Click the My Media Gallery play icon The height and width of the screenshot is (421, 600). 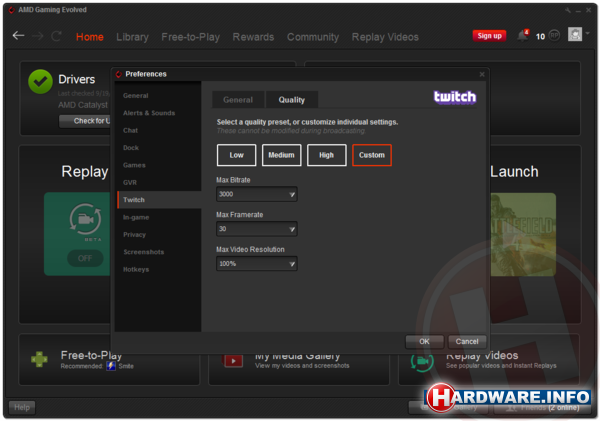tap(233, 361)
